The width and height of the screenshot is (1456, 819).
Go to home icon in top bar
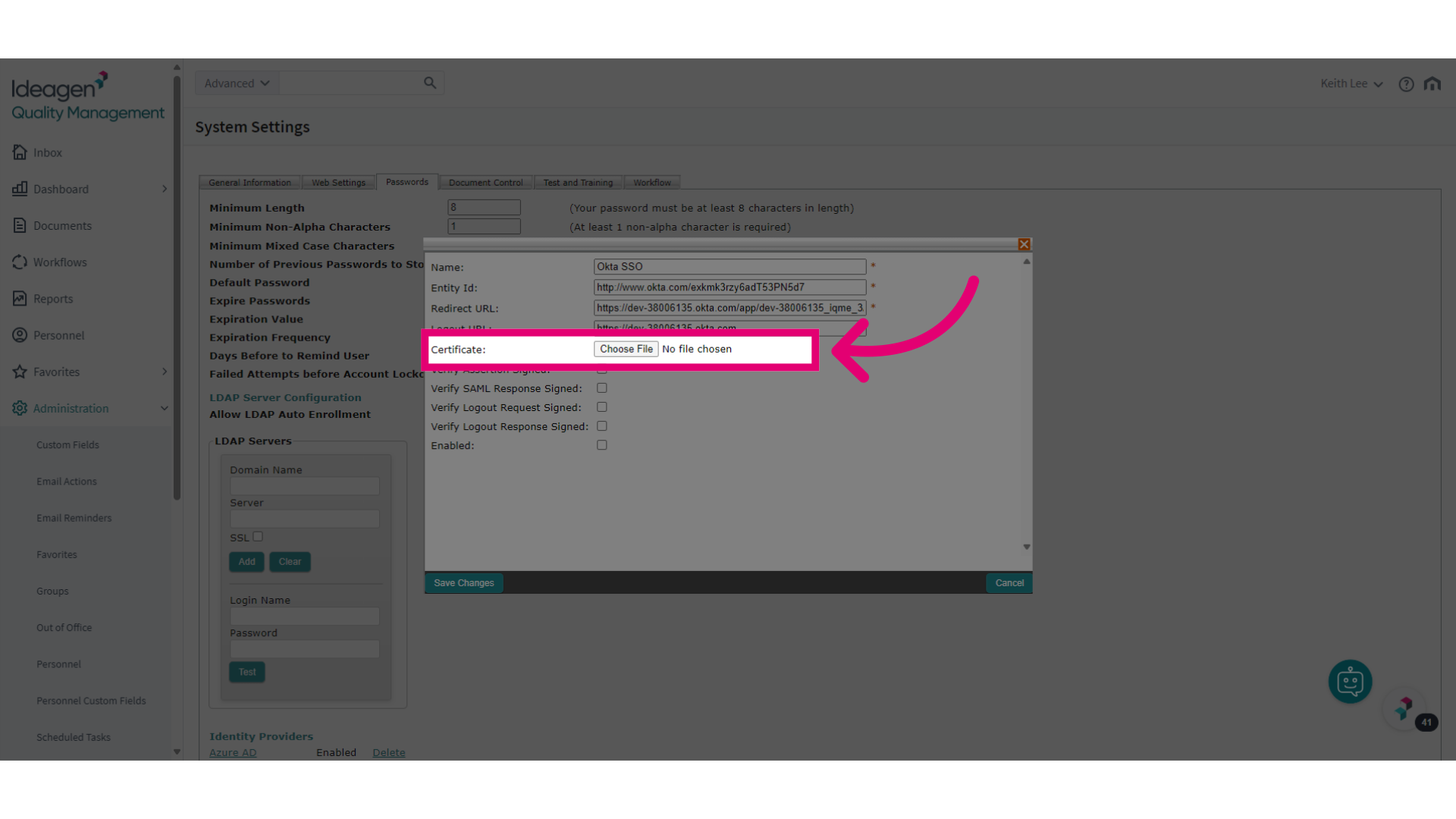[x=1432, y=83]
